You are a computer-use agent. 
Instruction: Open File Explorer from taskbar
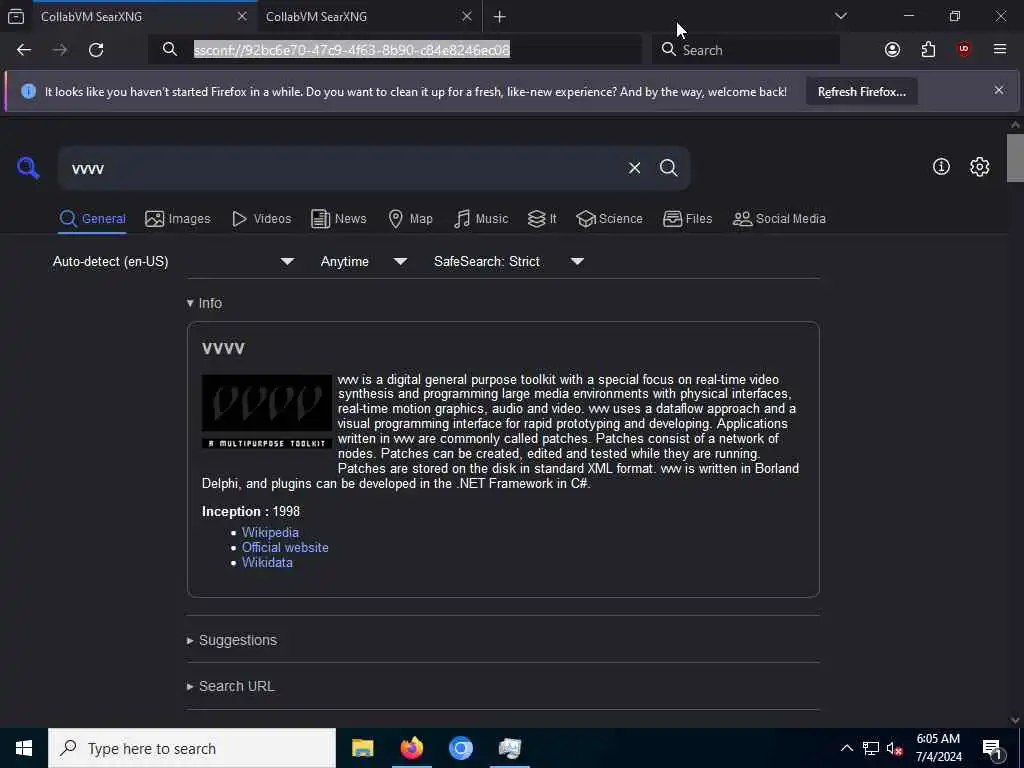pyautogui.click(x=362, y=748)
